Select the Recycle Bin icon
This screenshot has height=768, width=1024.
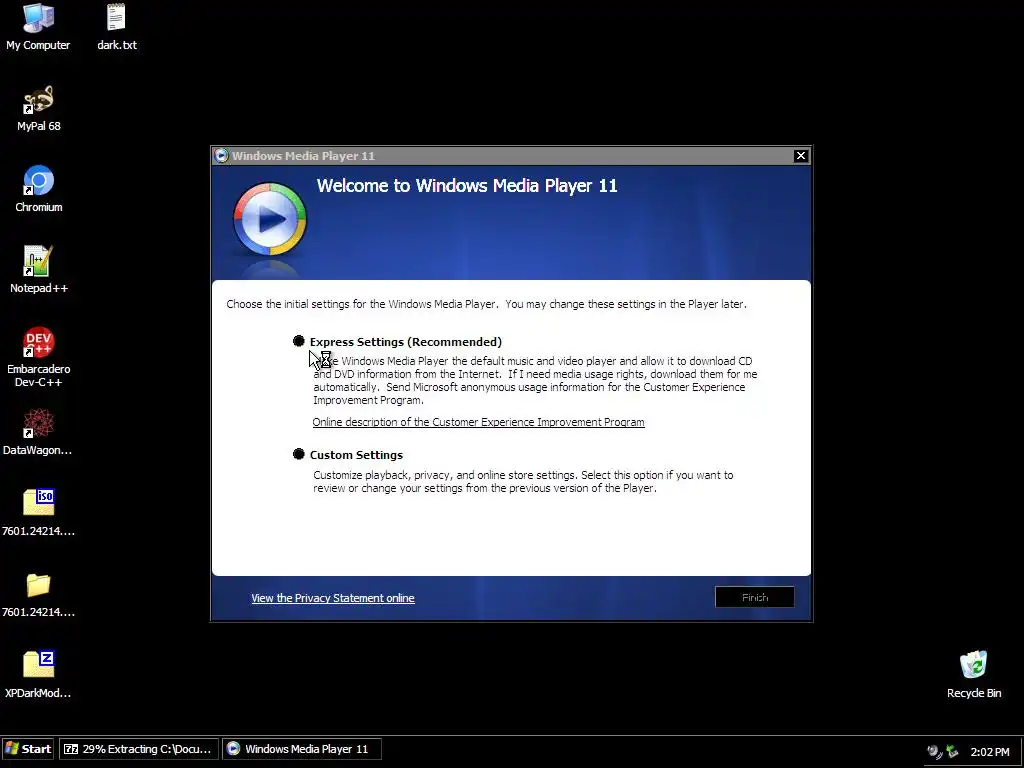tap(973, 665)
